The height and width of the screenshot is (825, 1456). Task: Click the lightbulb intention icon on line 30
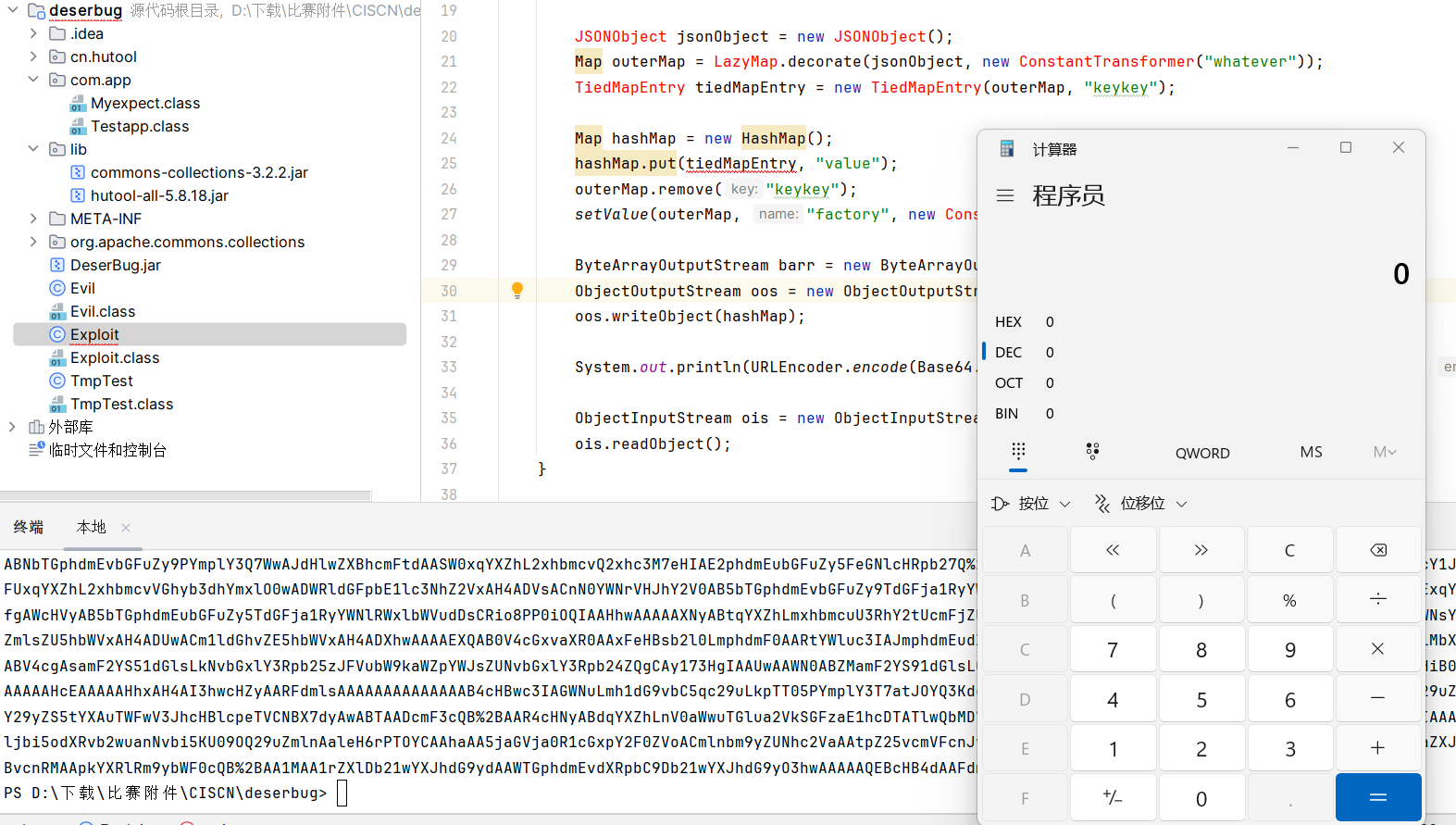click(517, 290)
